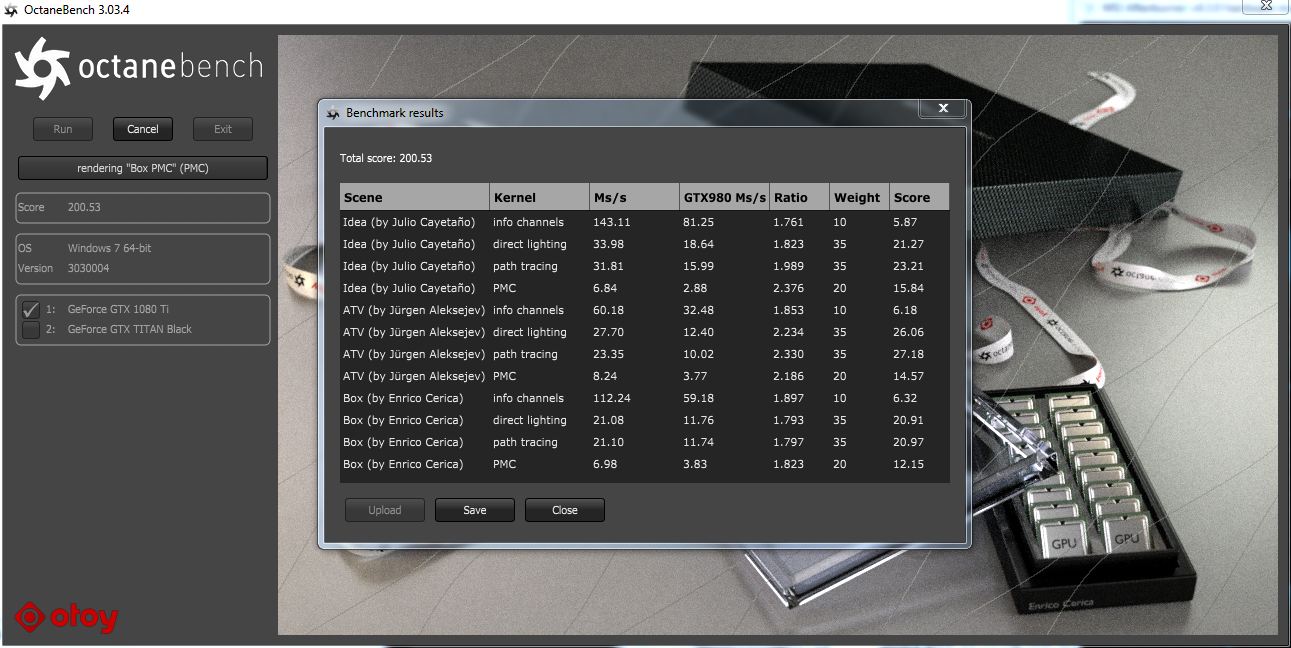Close the Benchmark results dialog with X
Screen dimensions: 1291x648
click(x=943, y=108)
